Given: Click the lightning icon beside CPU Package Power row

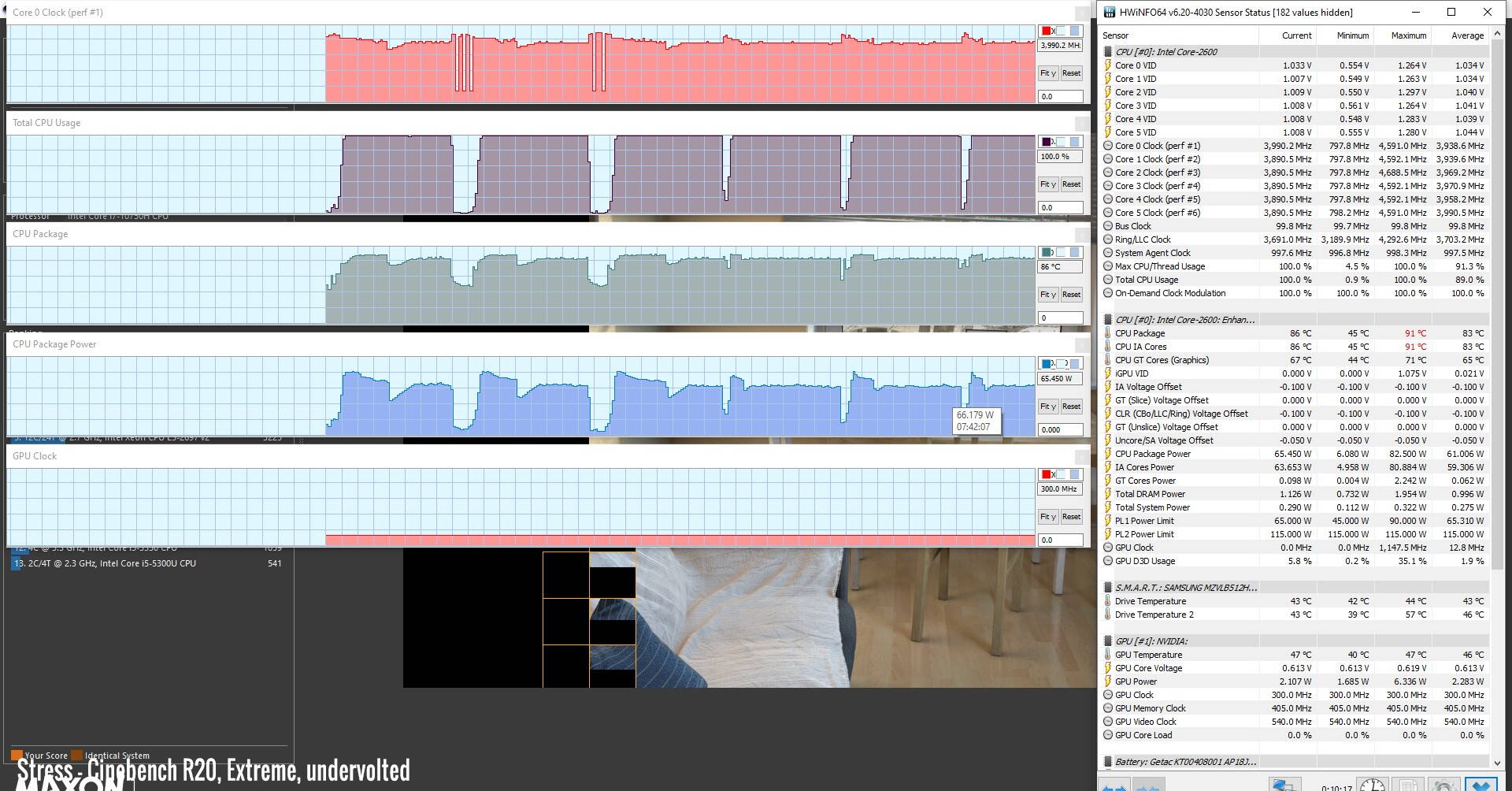Looking at the screenshot, I should point(1108,454).
